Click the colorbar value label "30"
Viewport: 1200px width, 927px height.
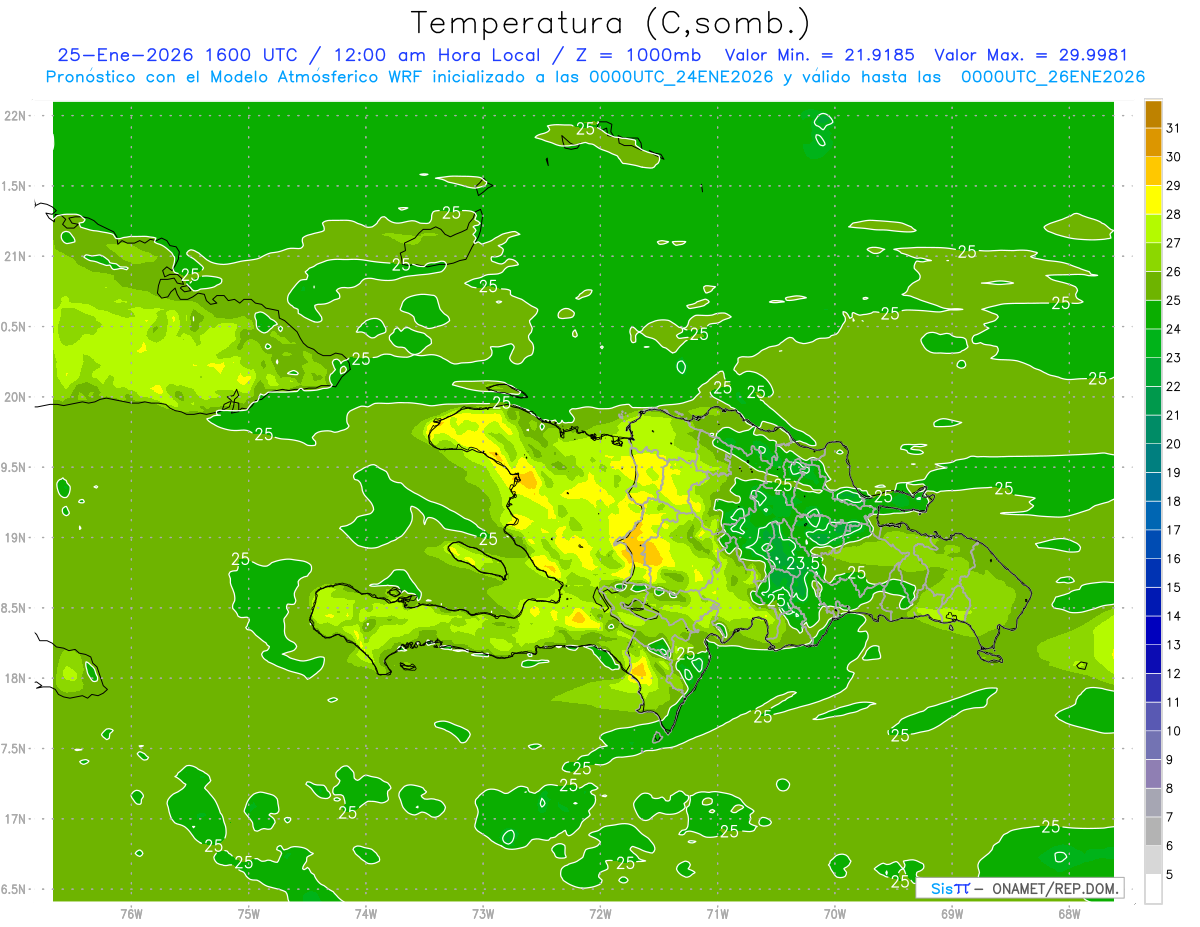click(1174, 157)
